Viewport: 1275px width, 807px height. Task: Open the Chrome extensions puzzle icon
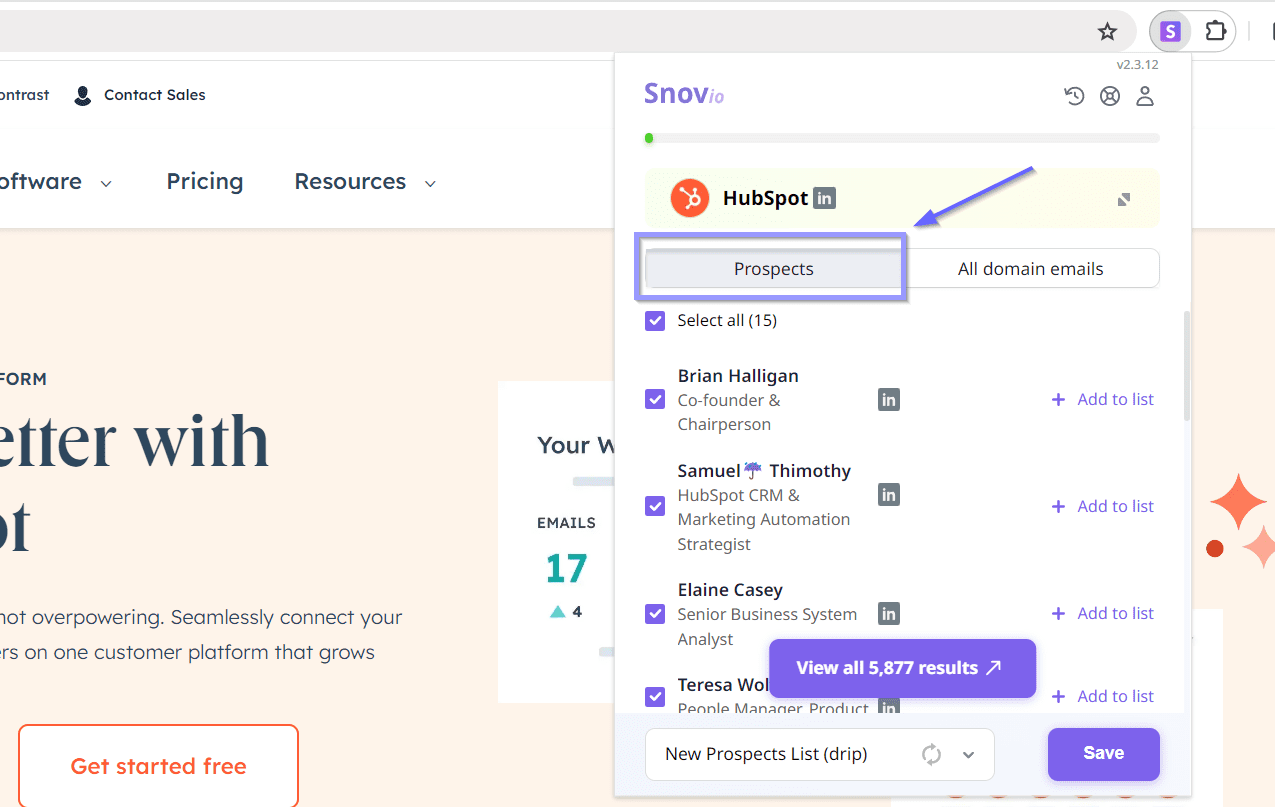pos(1215,32)
